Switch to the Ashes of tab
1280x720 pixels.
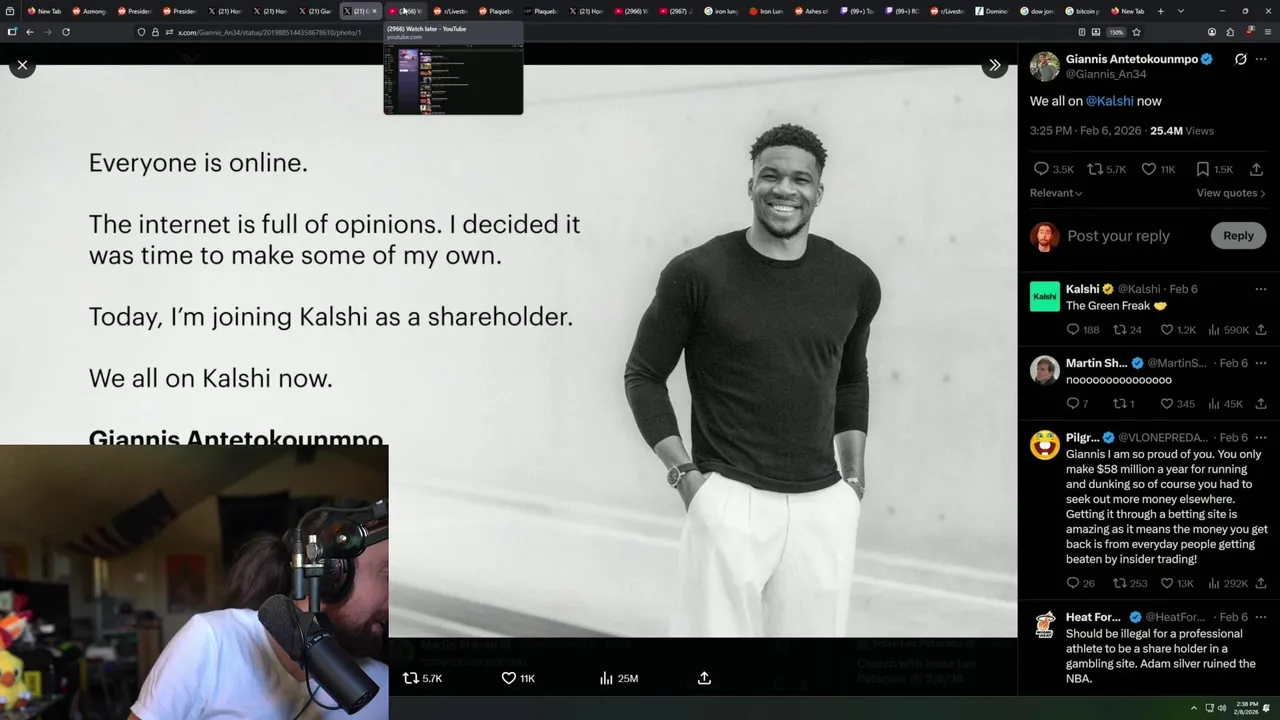[811, 11]
